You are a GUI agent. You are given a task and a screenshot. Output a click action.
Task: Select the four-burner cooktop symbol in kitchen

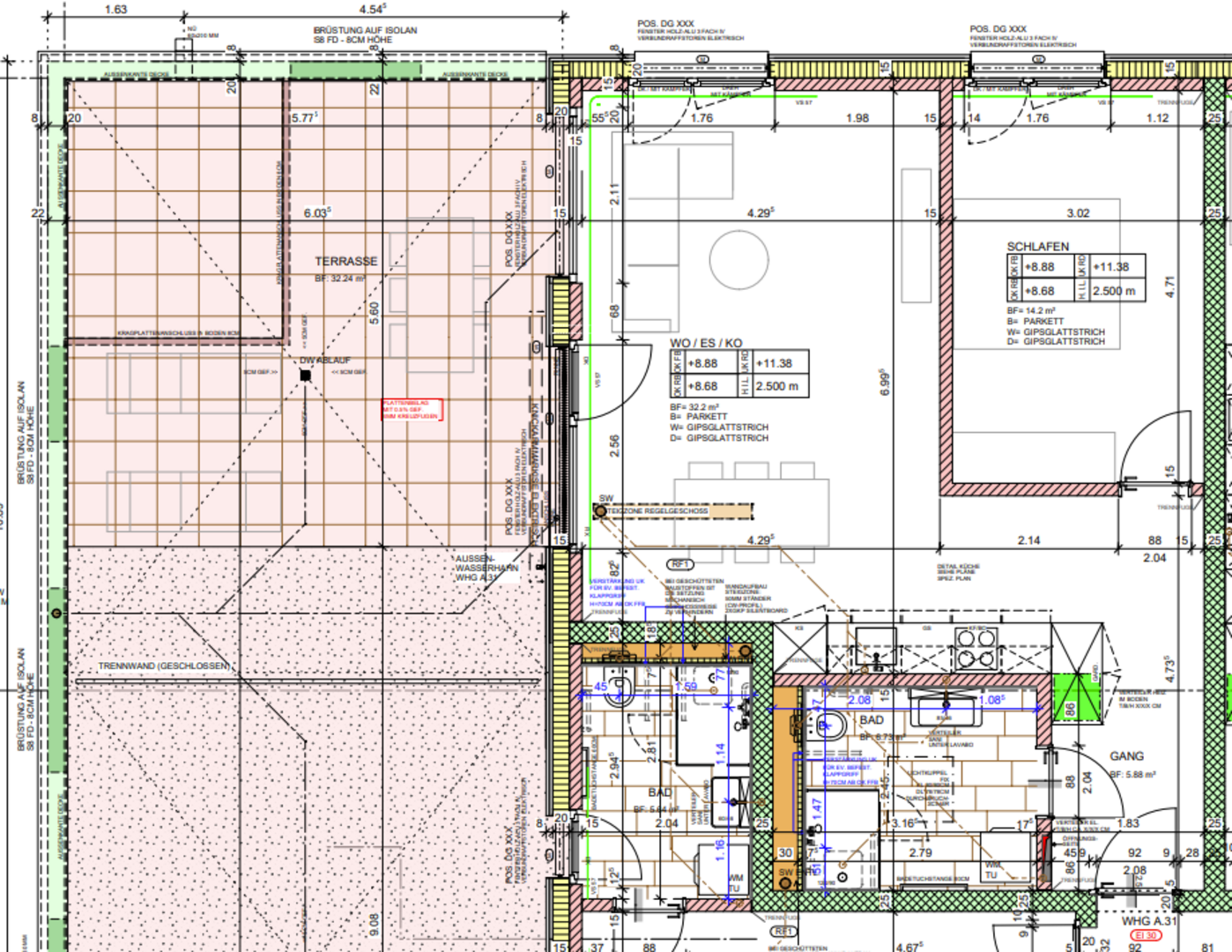tap(976, 650)
